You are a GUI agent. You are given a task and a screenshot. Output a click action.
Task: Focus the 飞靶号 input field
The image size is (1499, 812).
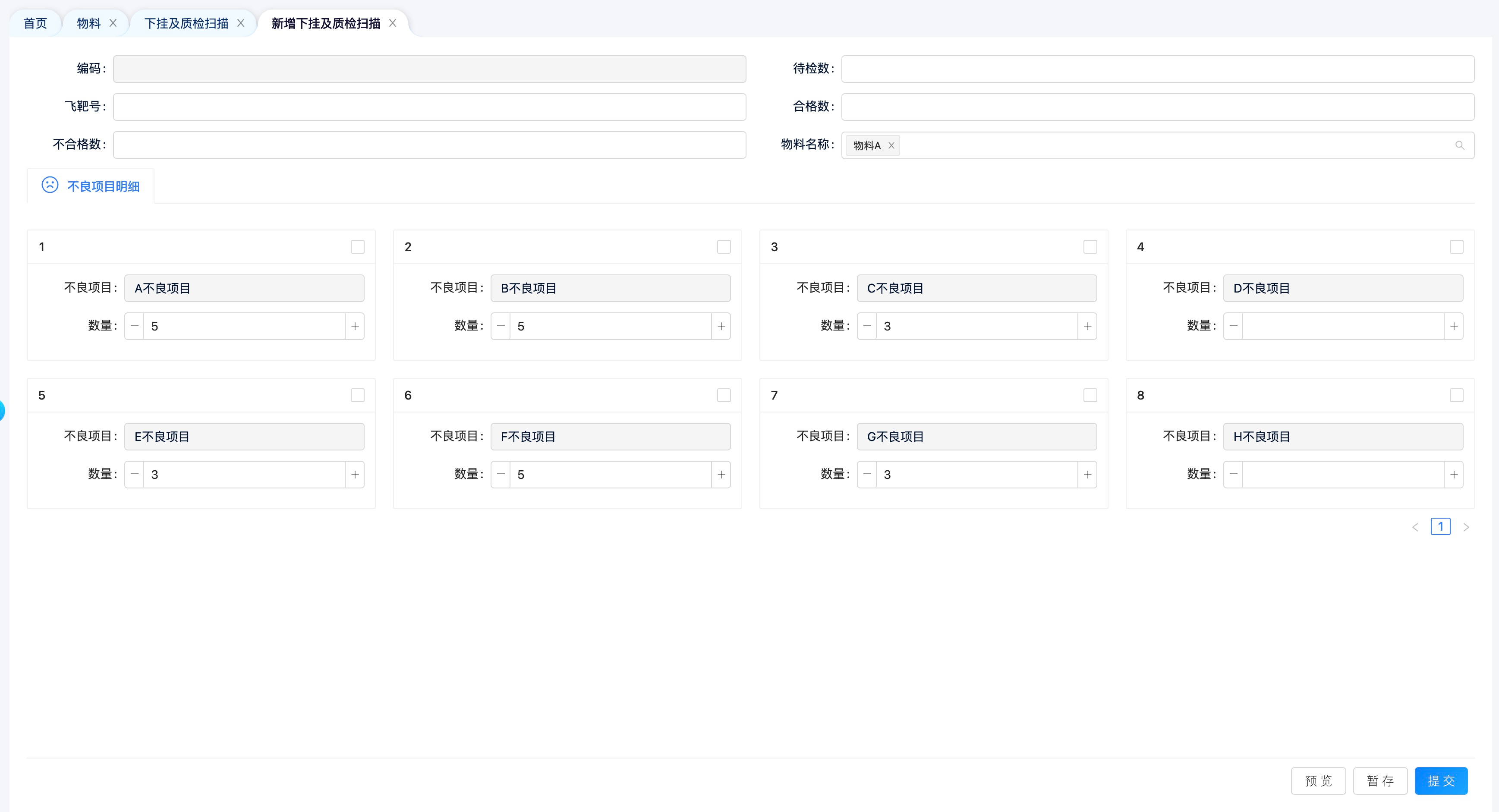(429, 107)
